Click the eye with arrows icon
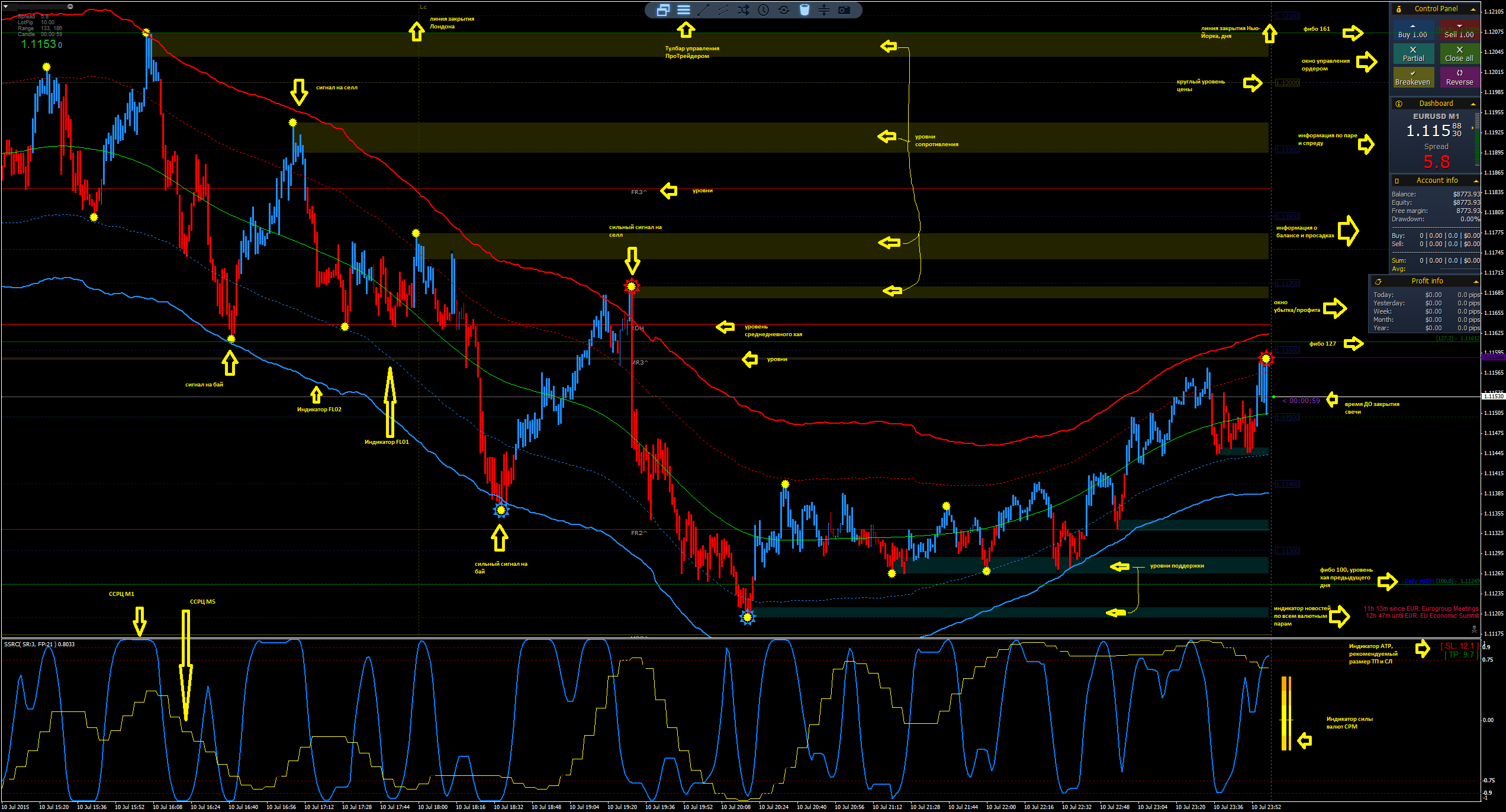 pos(784,10)
